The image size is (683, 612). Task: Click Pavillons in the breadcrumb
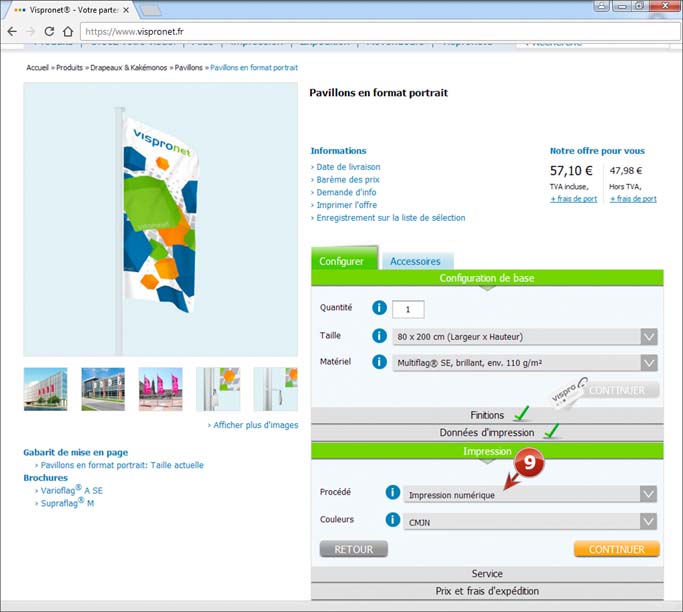[x=189, y=68]
